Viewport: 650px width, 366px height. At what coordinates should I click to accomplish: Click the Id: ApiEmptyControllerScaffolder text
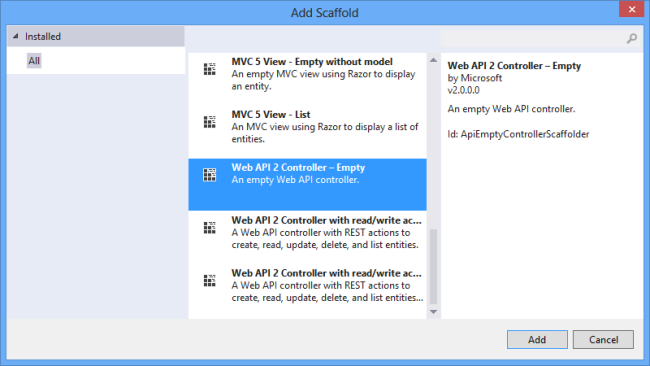tap(518, 134)
